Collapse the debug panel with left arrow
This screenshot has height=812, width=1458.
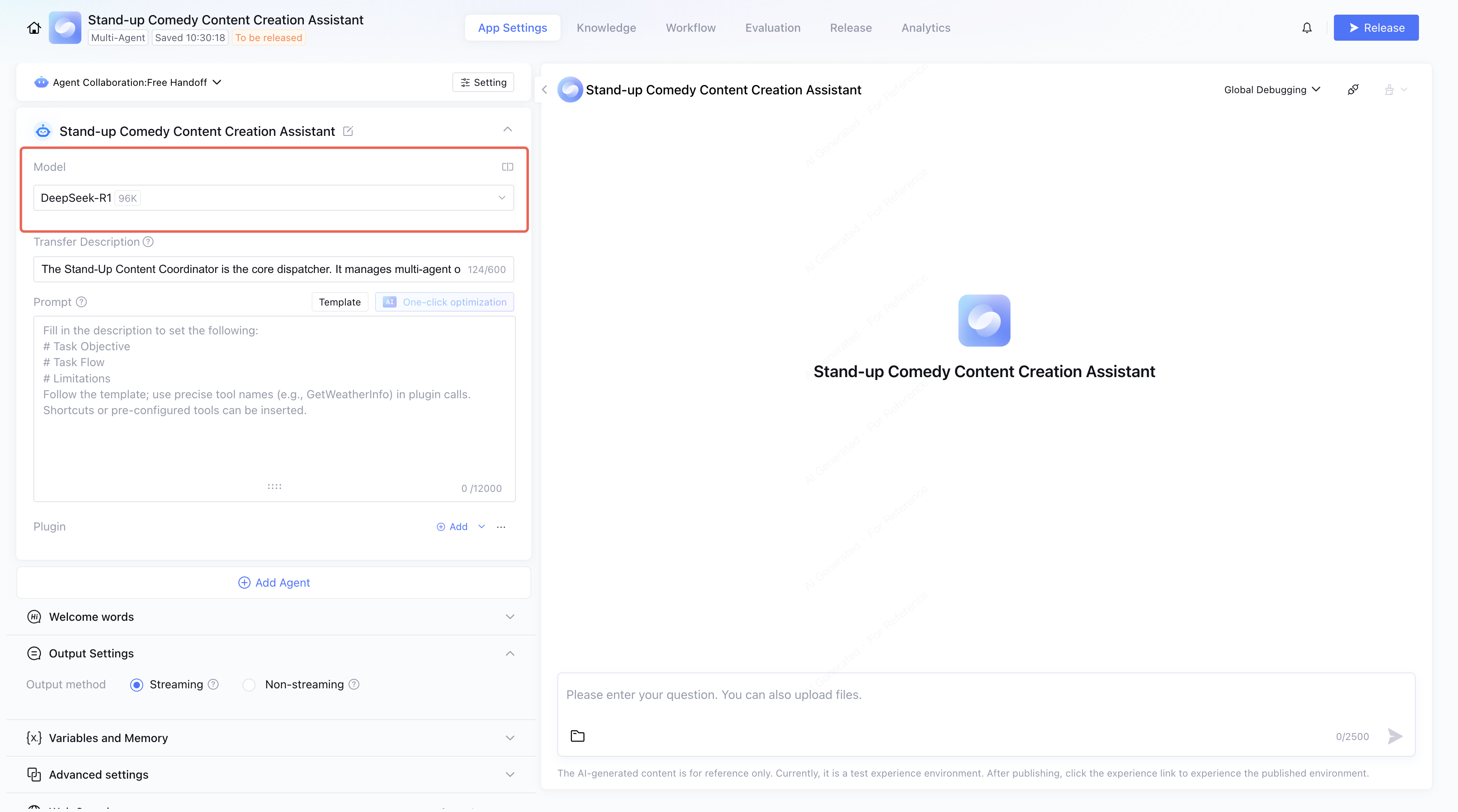544,89
